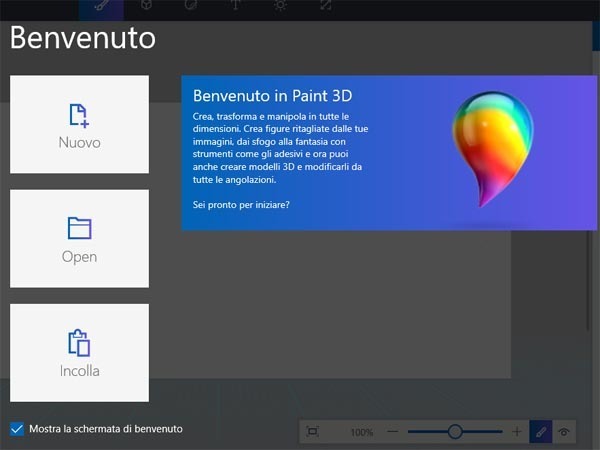Image resolution: width=600 pixels, height=450 pixels.
Task: Create a new project with Nuovo
Action: pyautogui.click(x=80, y=124)
